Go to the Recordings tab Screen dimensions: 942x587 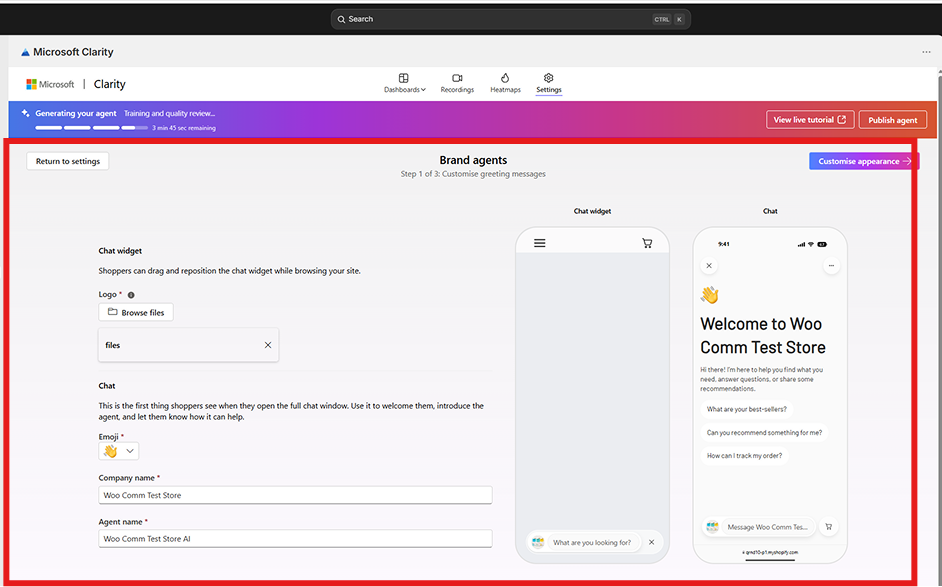point(457,83)
